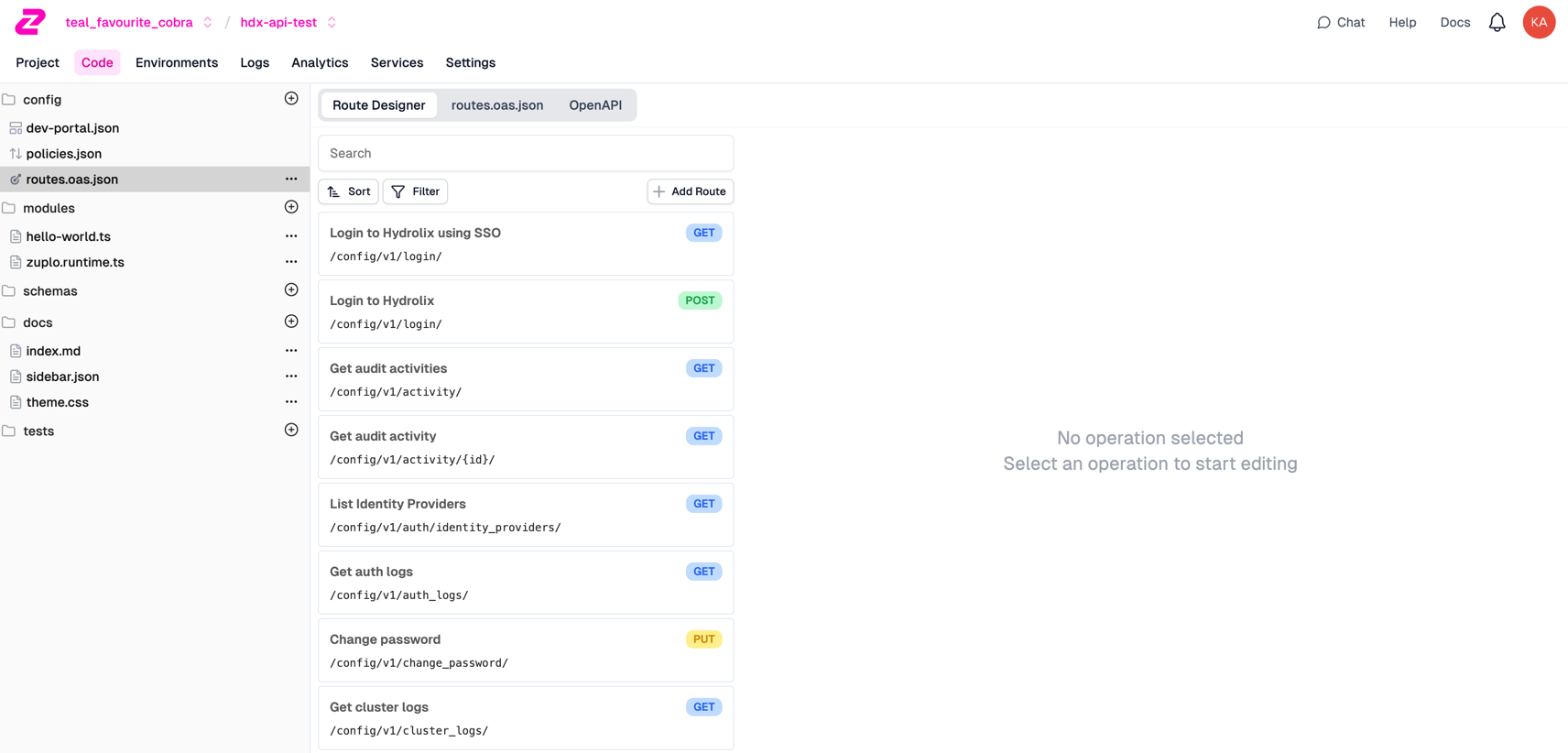Open the theme.css file

tap(58, 402)
